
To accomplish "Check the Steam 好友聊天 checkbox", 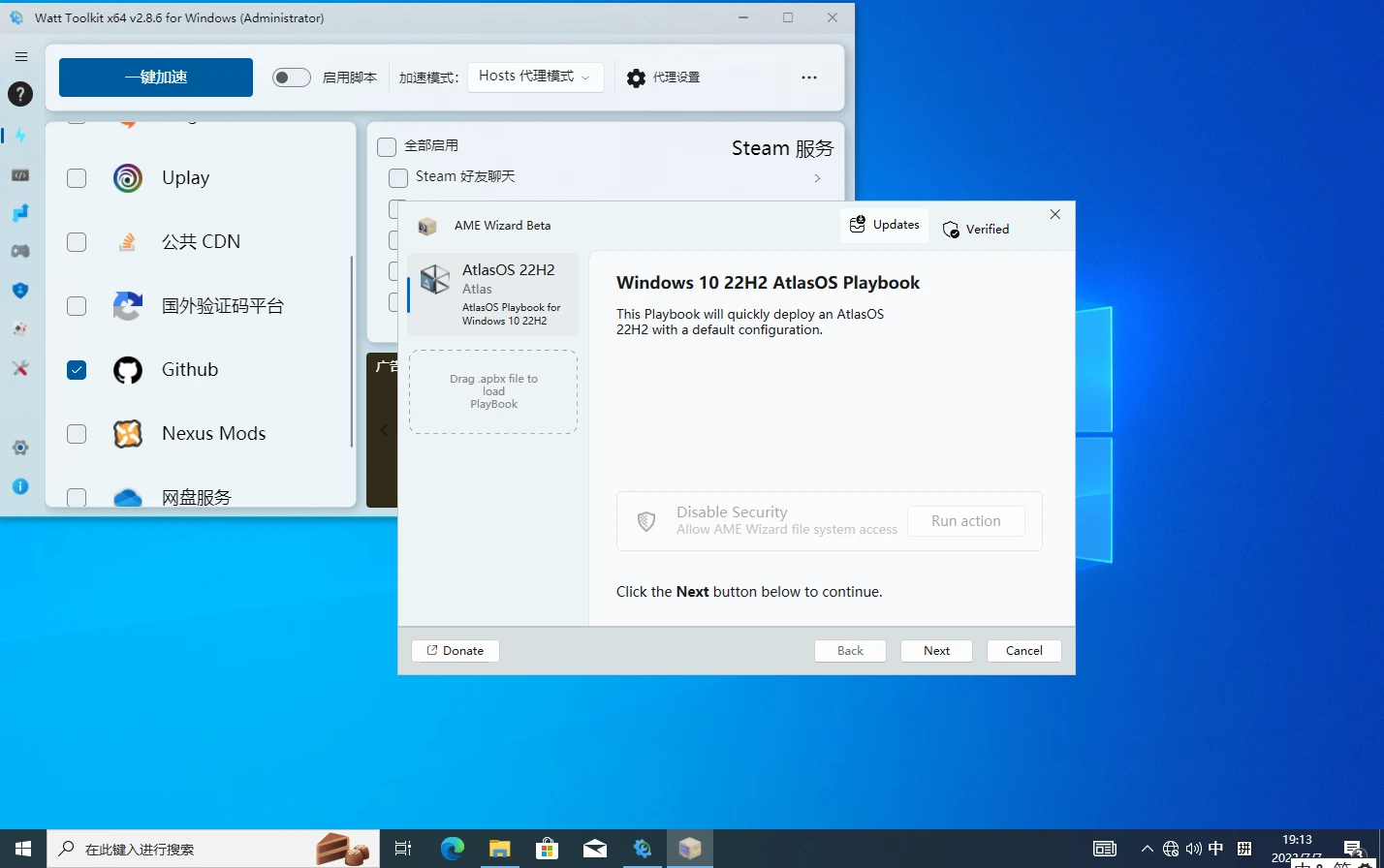I will pyautogui.click(x=398, y=178).
